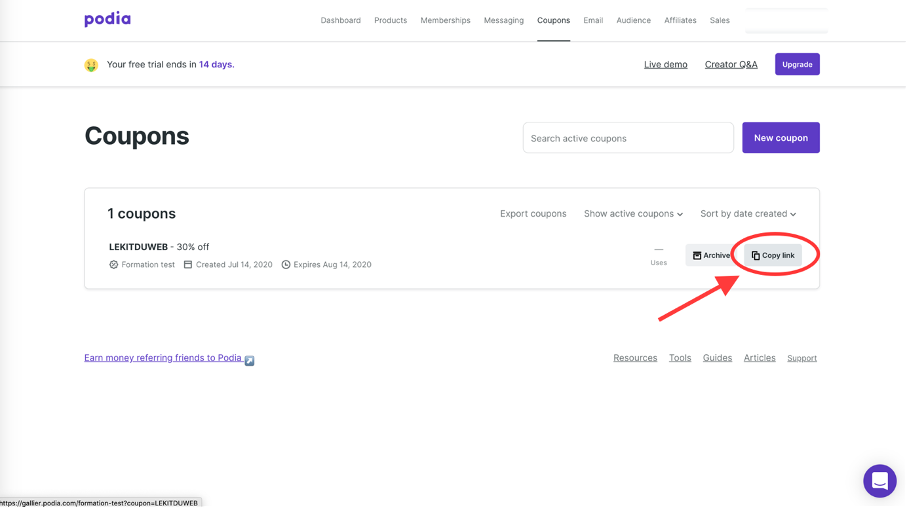Click the external link icon after Podia referral
Image resolution: width=906 pixels, height=508 pixels.
click(x=250, y=360)
